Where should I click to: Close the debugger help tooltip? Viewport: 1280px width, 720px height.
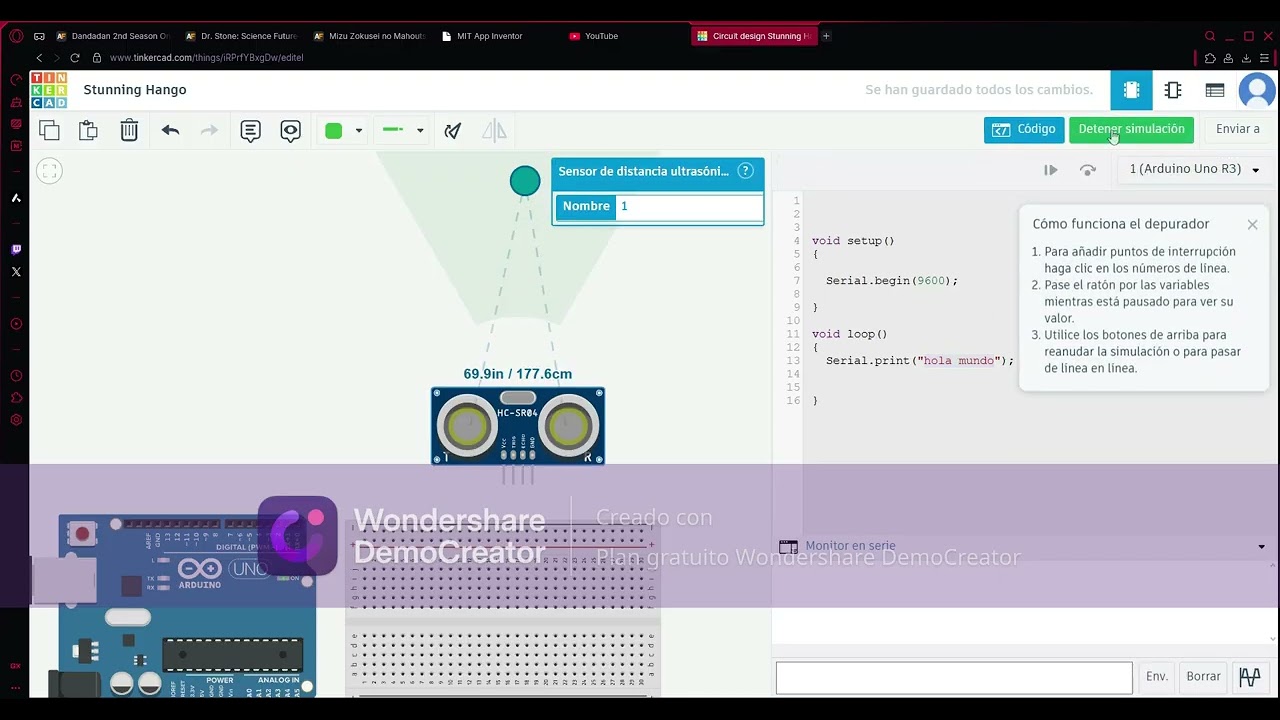(x=1252, y=225)
